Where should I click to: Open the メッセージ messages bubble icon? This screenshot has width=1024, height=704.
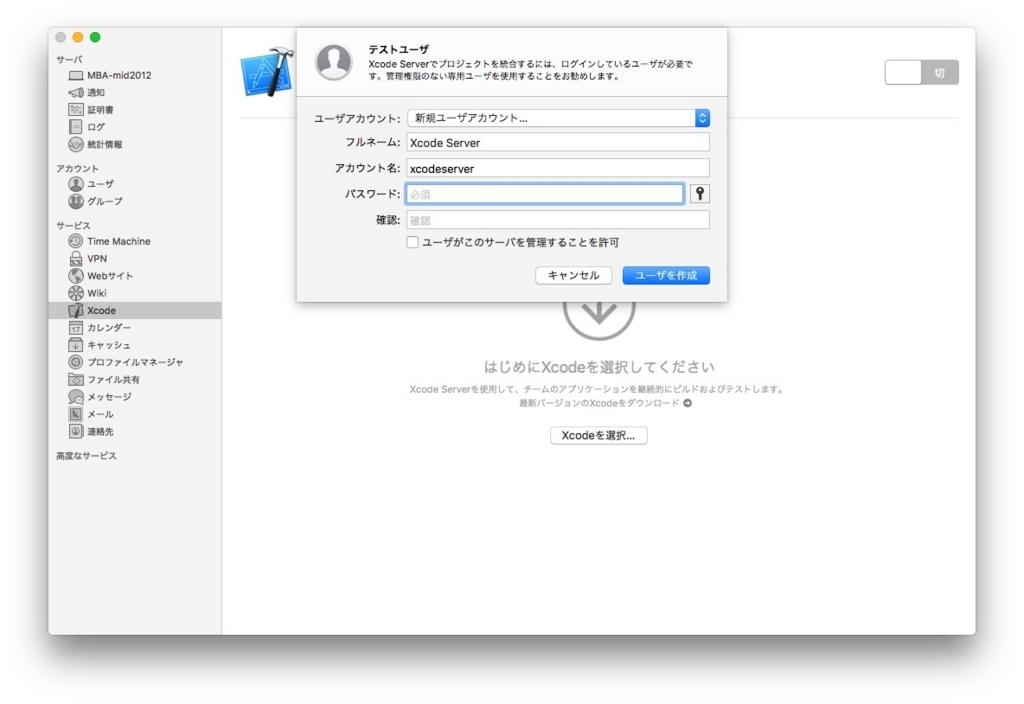(76, 396)
